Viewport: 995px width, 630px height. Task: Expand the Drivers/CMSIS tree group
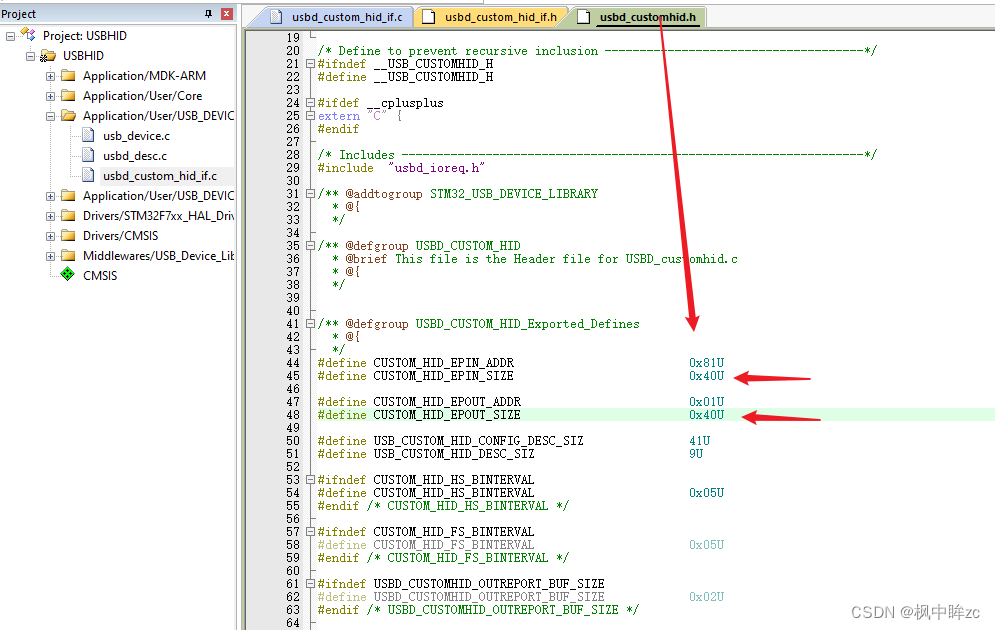coord(50,235)
